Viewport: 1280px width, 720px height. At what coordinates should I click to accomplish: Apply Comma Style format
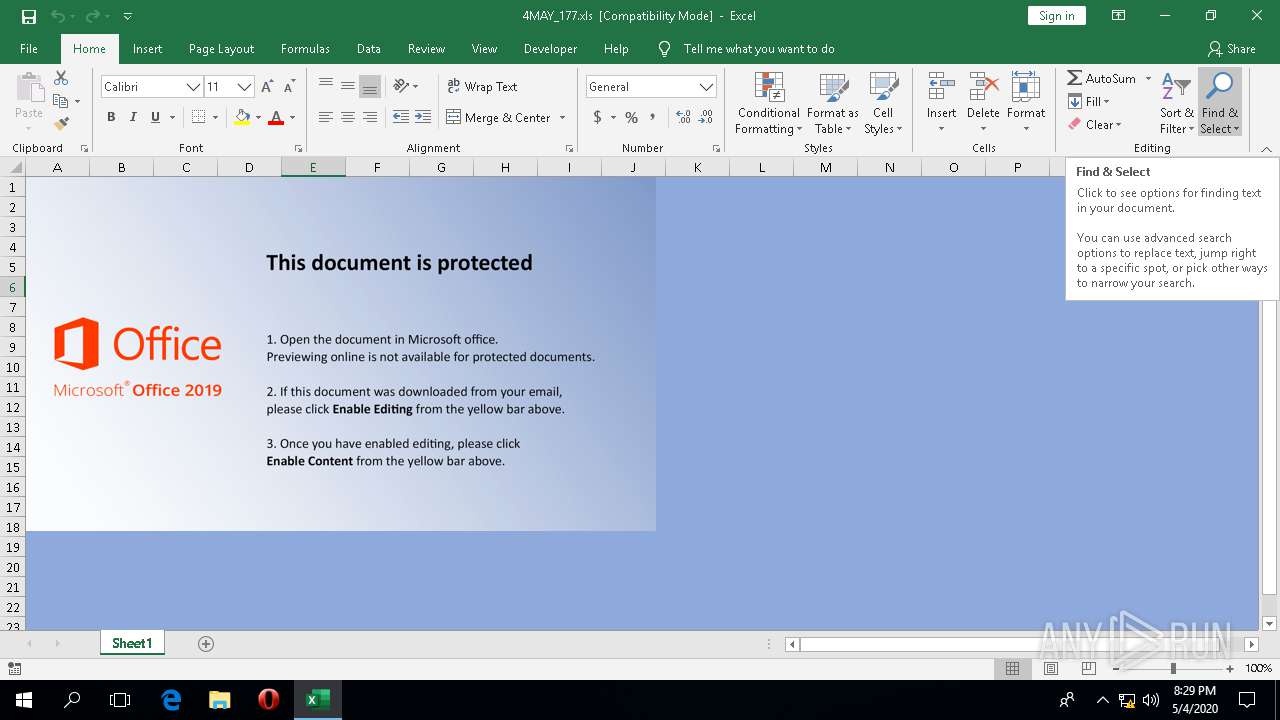653,117
